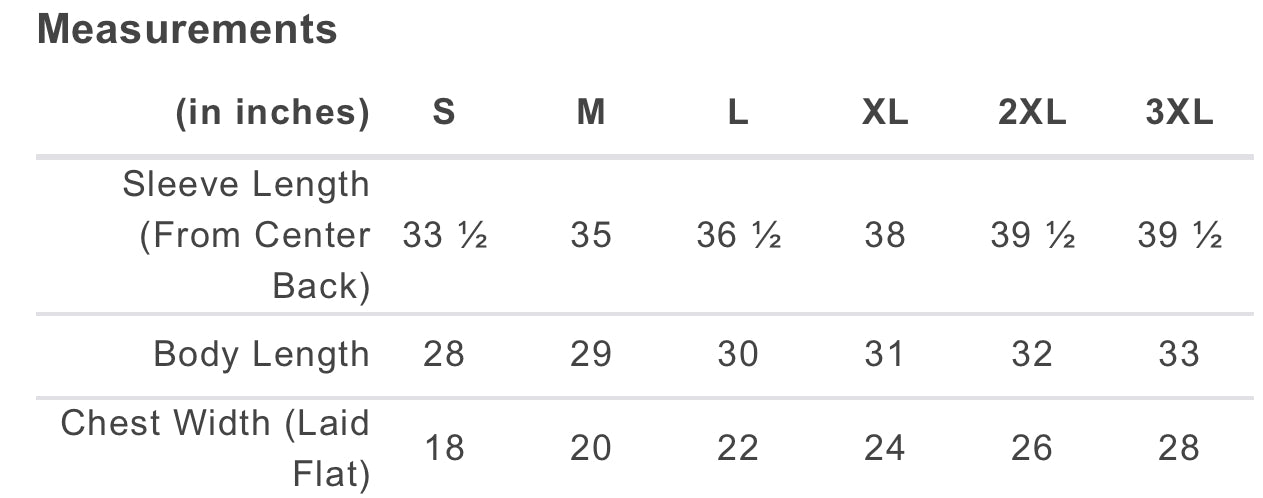
Task: Select the L size column header
Action: [x=738, y=113]
